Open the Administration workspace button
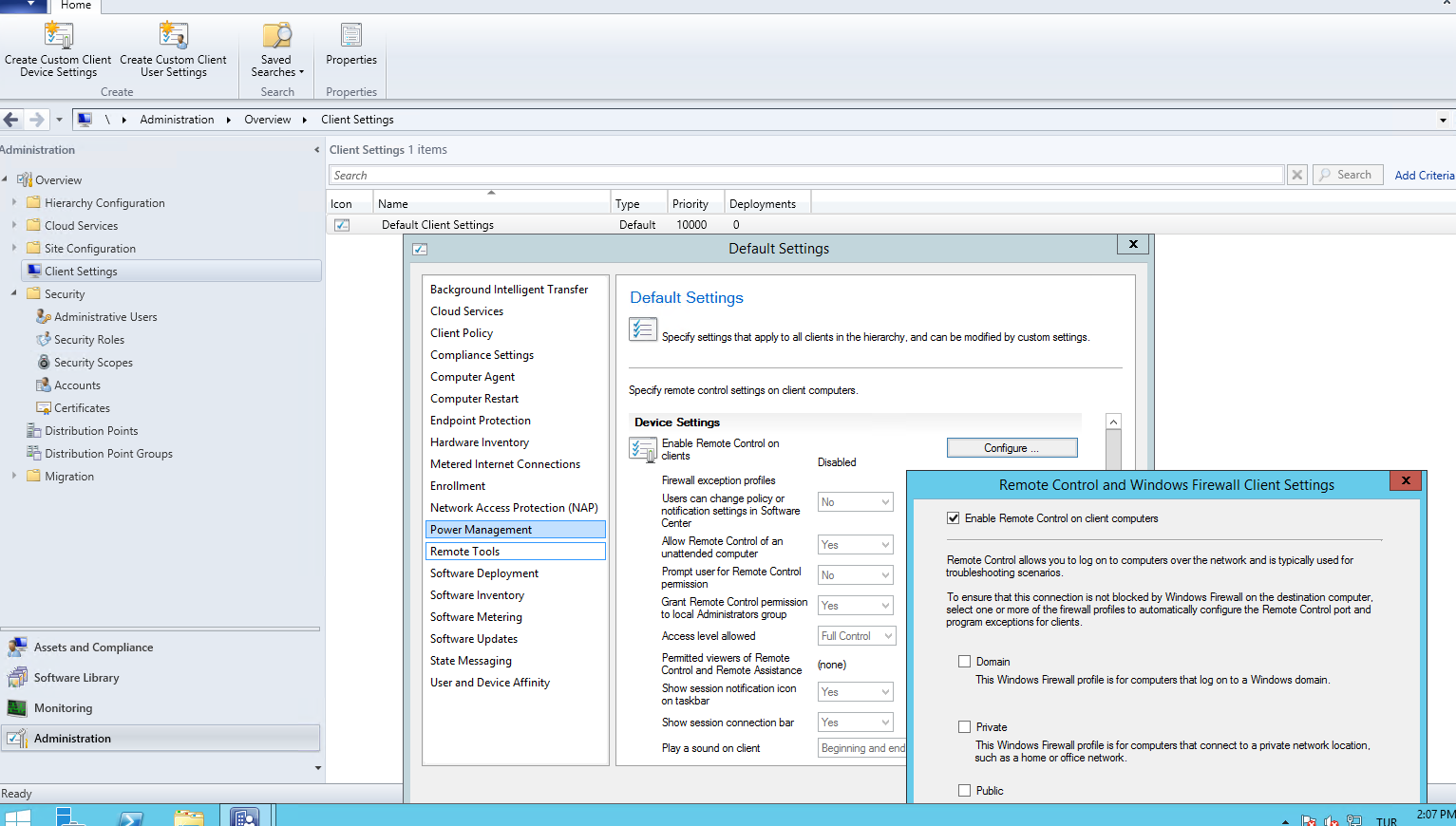Screen dimensions: 1456x826 (160, 739)
